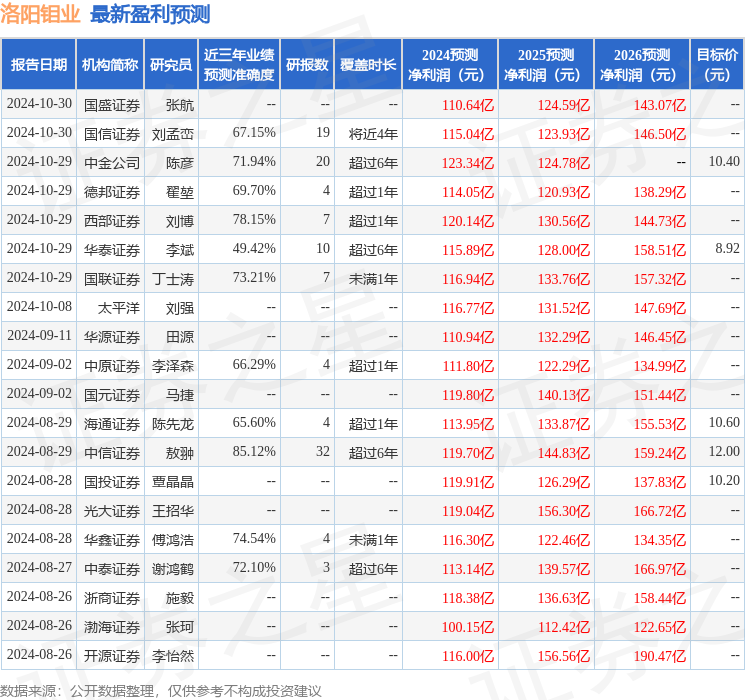Viewport: 745px width, 700px height.
Task: Select the 中原证券 institution cell
Action: pyautogui.click(x=112, y=366)
